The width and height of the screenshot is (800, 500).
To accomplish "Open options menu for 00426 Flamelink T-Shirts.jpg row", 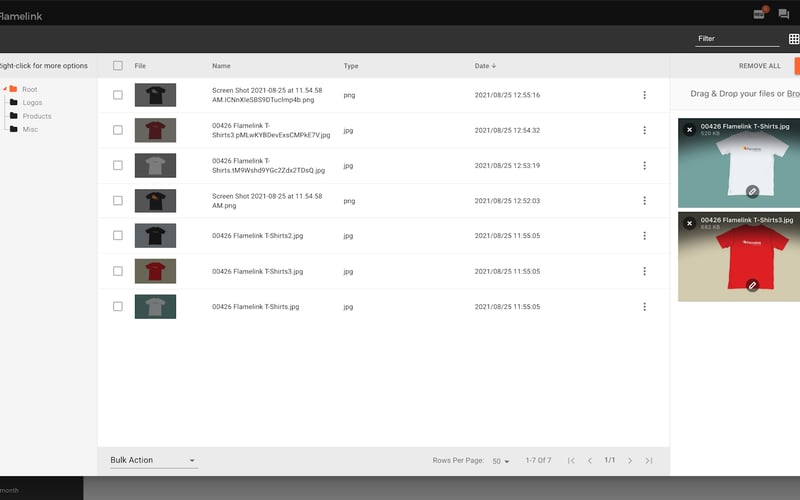I will tap(644, 307).
